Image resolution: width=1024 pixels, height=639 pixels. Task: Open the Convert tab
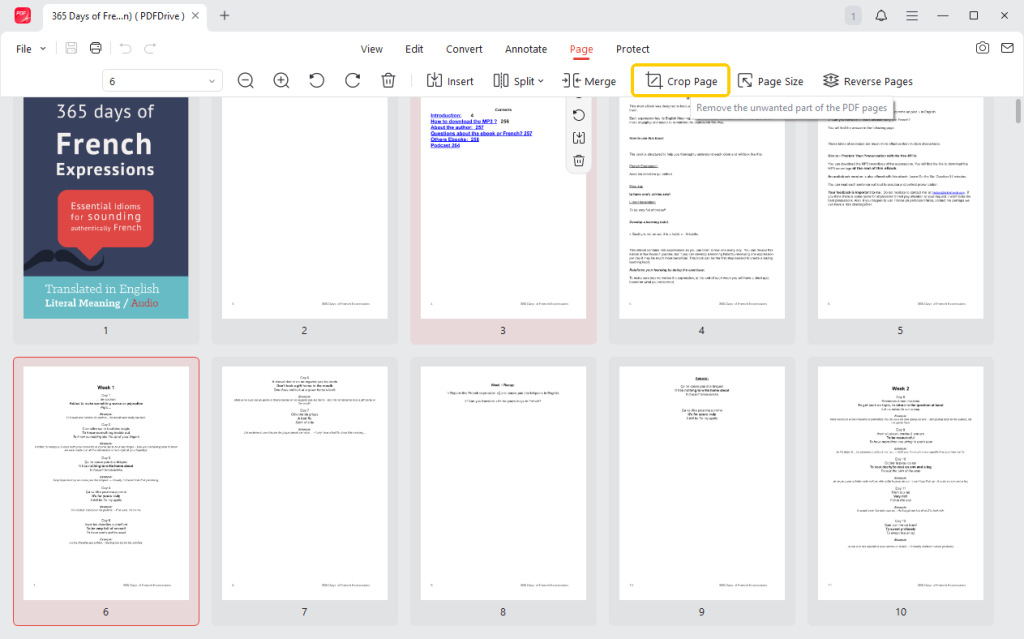click(464, 49)
